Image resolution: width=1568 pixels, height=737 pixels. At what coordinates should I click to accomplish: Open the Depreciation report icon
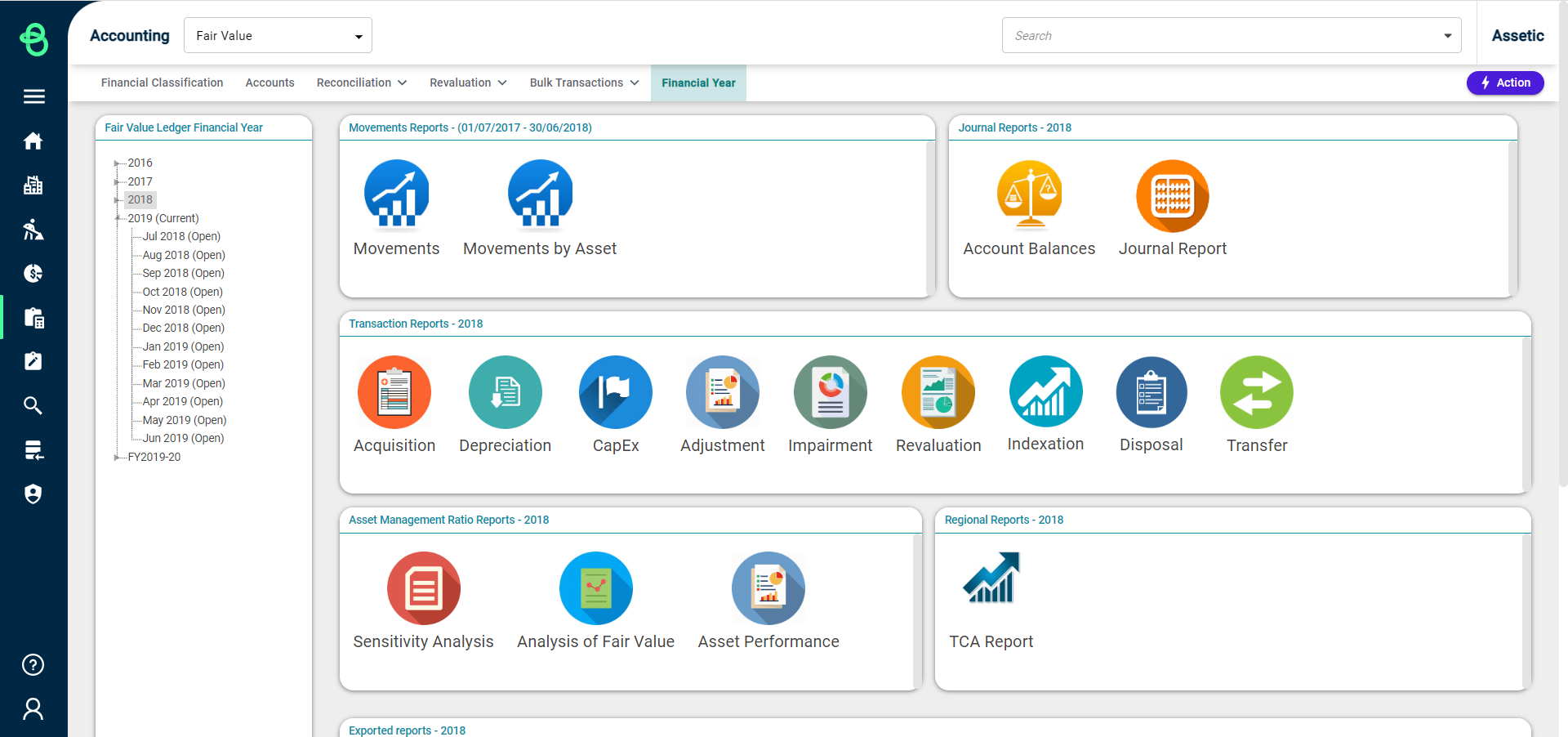pos(505,392)
